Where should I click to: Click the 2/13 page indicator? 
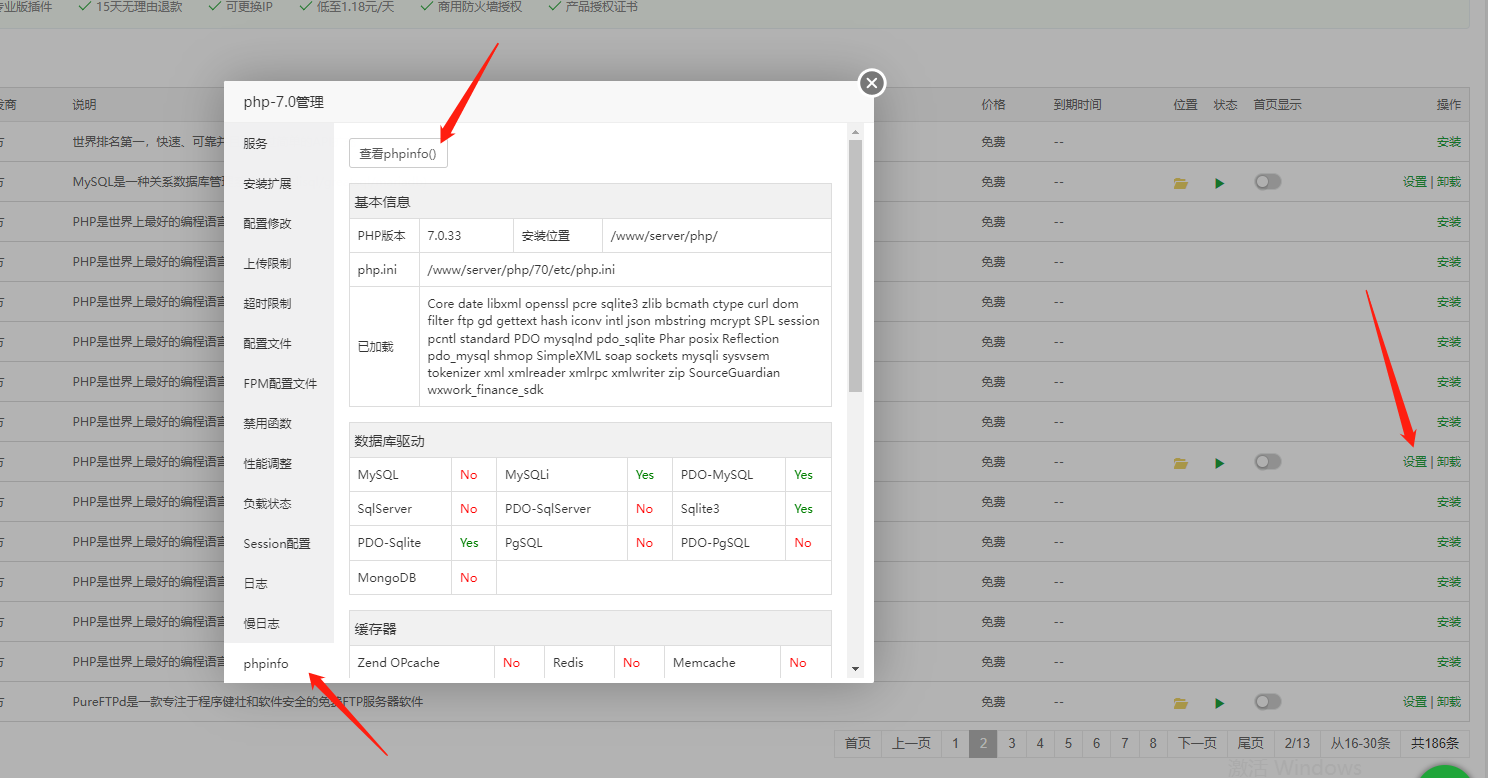tap(1297, 743)
